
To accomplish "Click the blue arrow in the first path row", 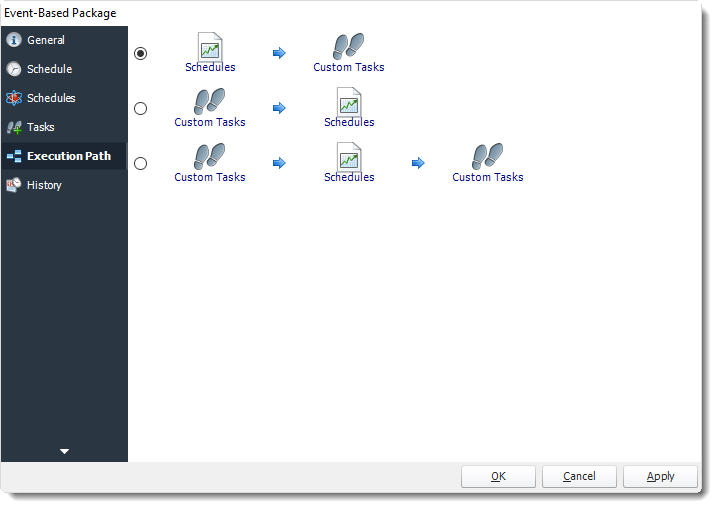I will pos(279,53).
